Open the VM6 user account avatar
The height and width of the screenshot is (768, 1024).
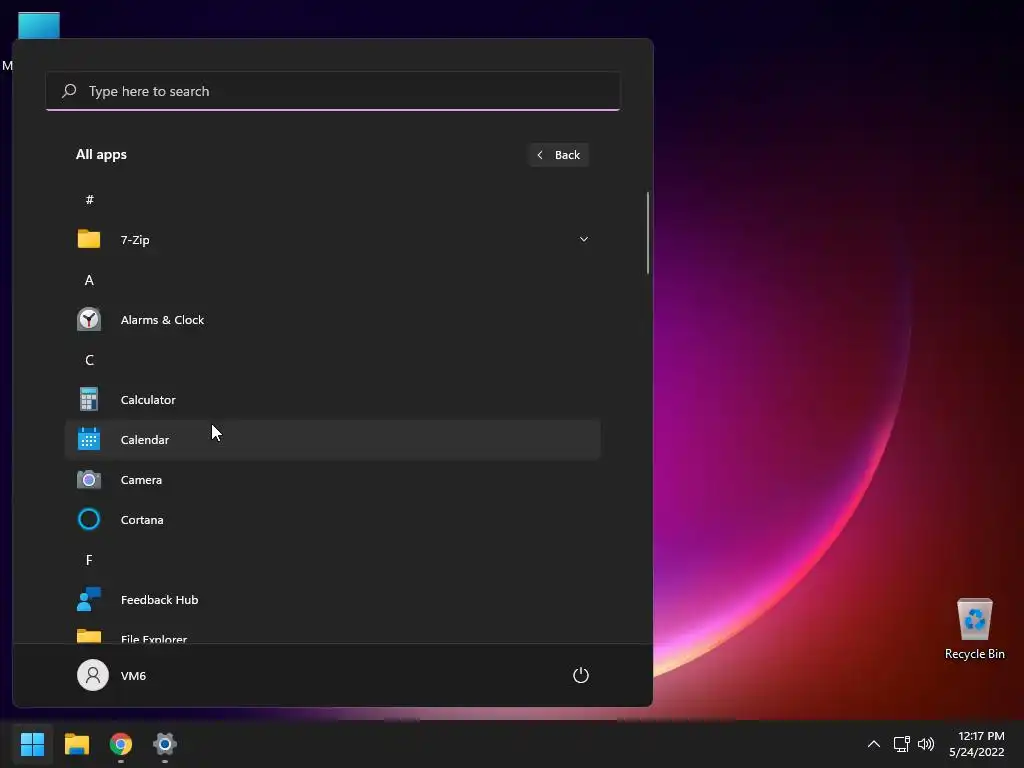click(93, 675)
